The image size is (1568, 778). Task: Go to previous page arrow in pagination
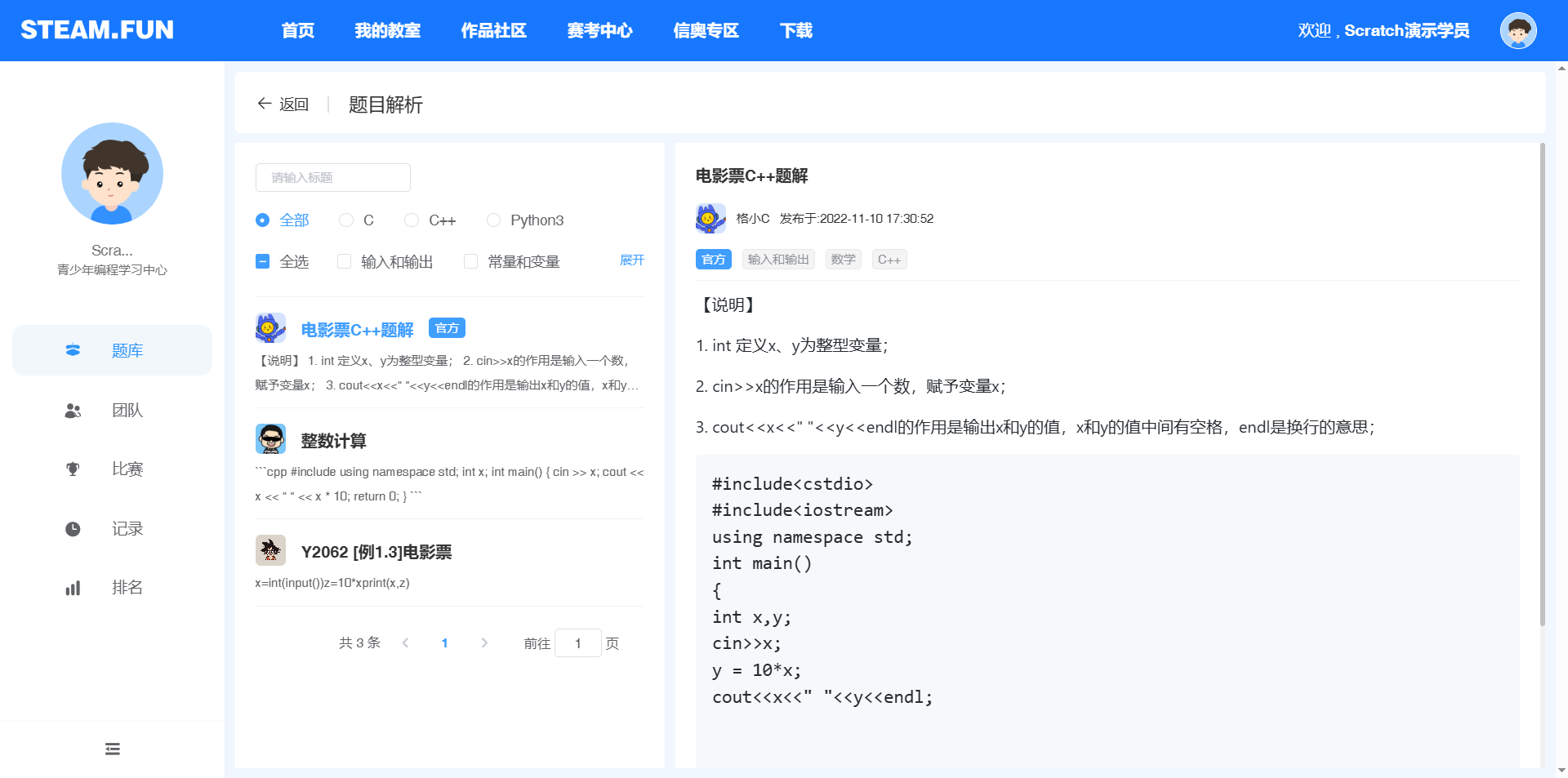406,643
